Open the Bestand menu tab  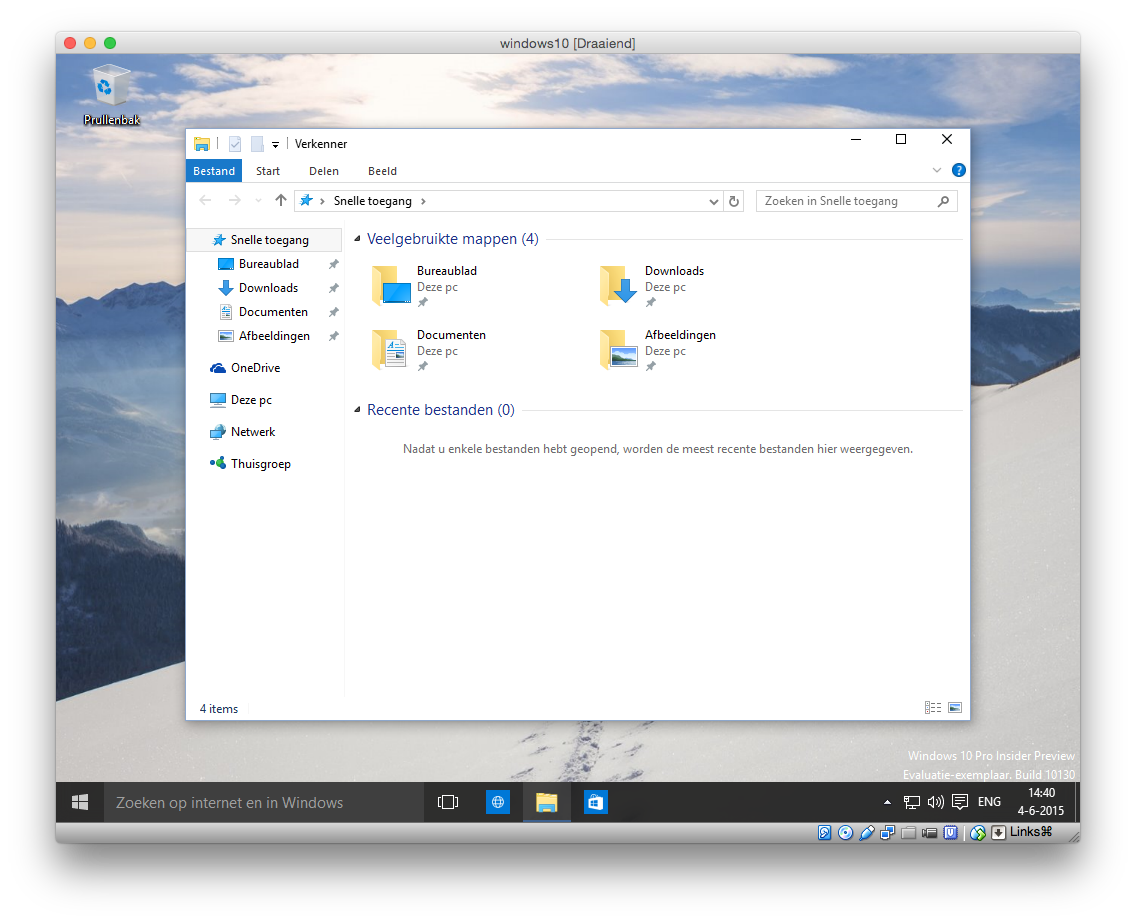click(x=214, y=171)
